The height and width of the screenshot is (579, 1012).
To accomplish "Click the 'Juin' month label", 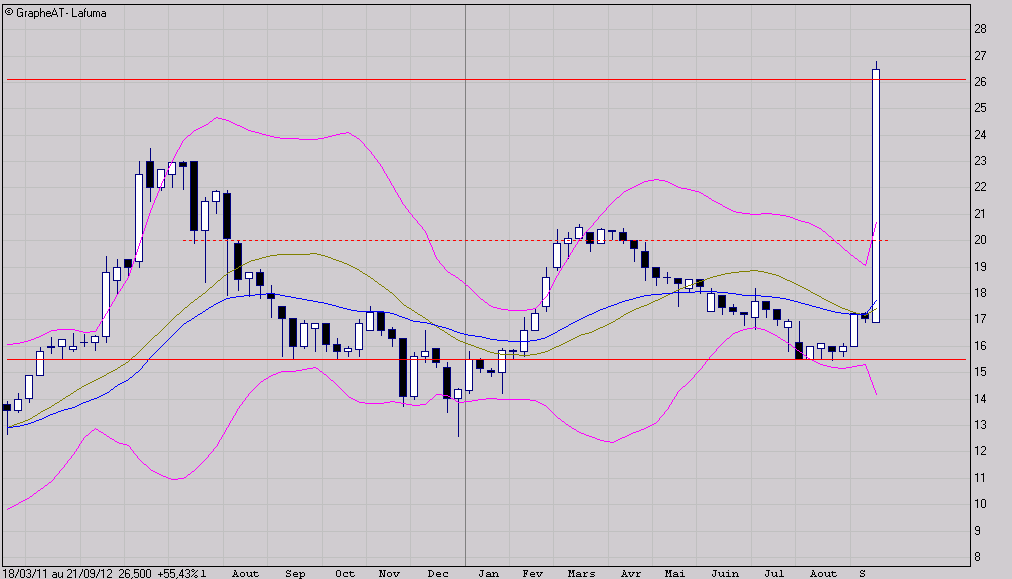I will [725, 573].
